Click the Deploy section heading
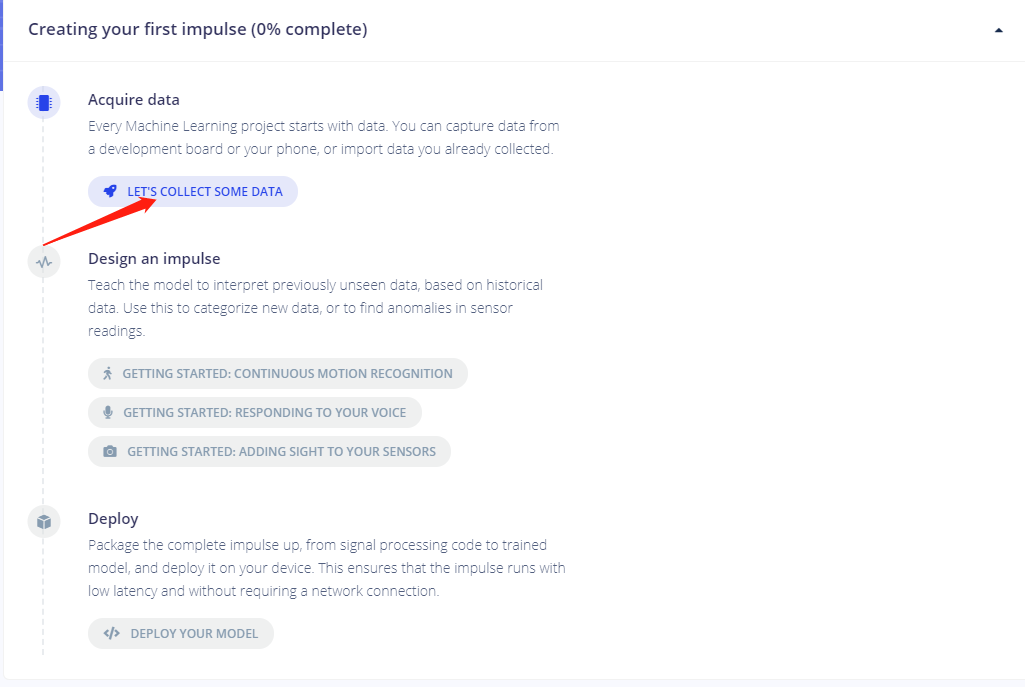The height and width of the screenshot is (687, 1025). click(112, 518)
